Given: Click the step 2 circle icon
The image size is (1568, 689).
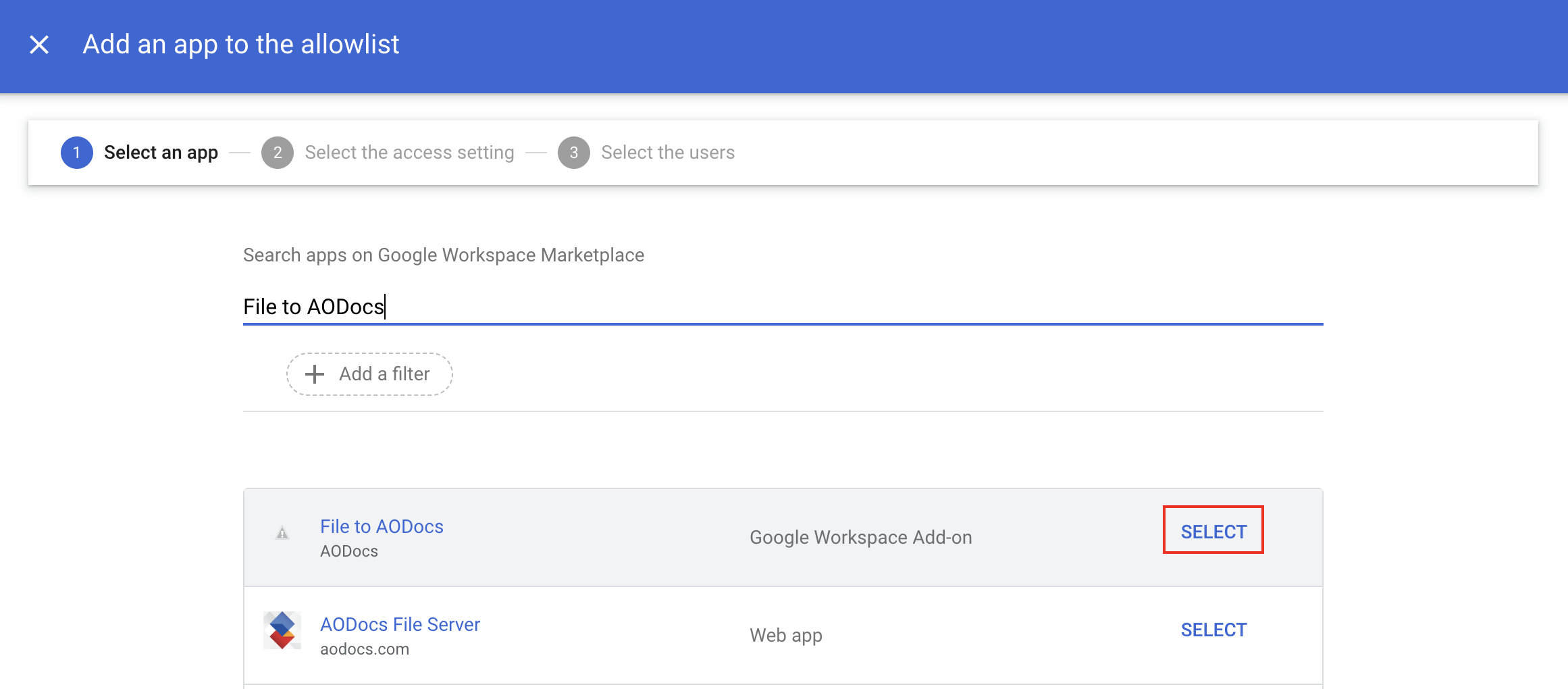Looking at the screenshot, I should coord(278,152).
